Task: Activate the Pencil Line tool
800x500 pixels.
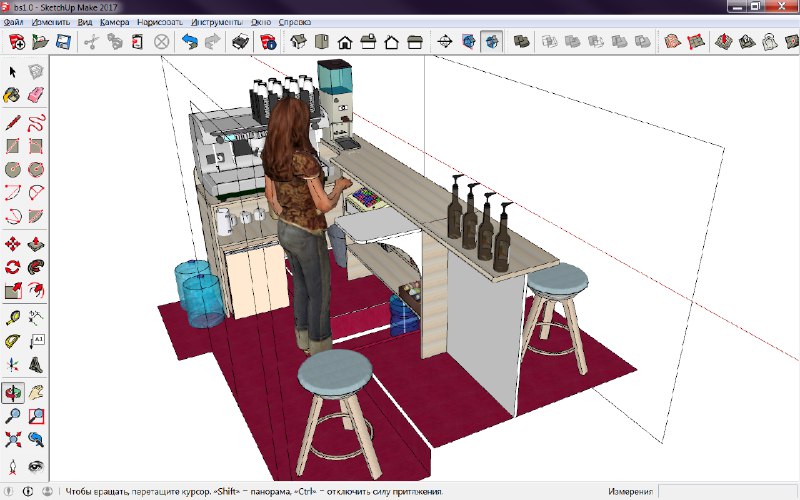Action: tap(13, 123)
